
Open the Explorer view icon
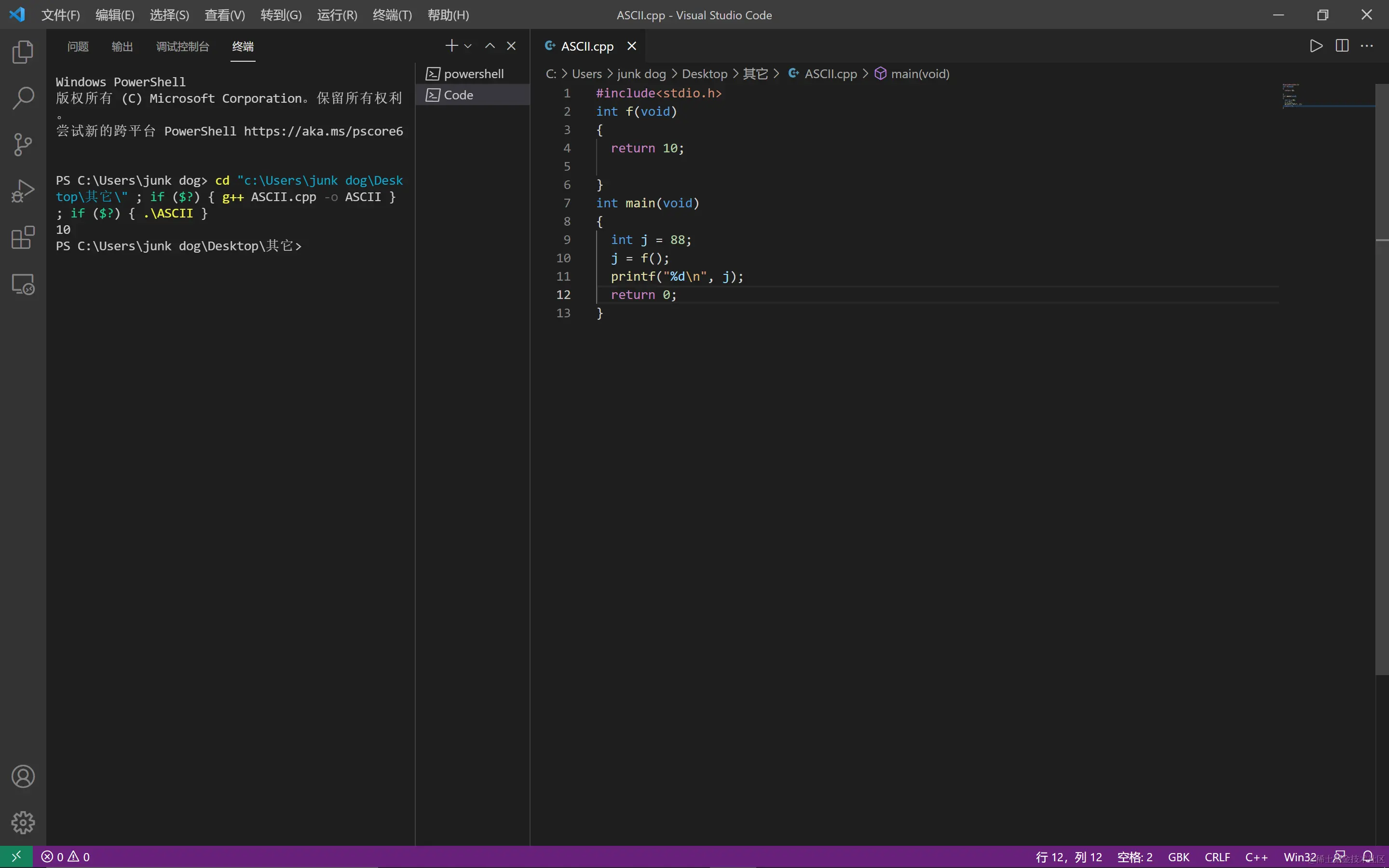[23, 52]
